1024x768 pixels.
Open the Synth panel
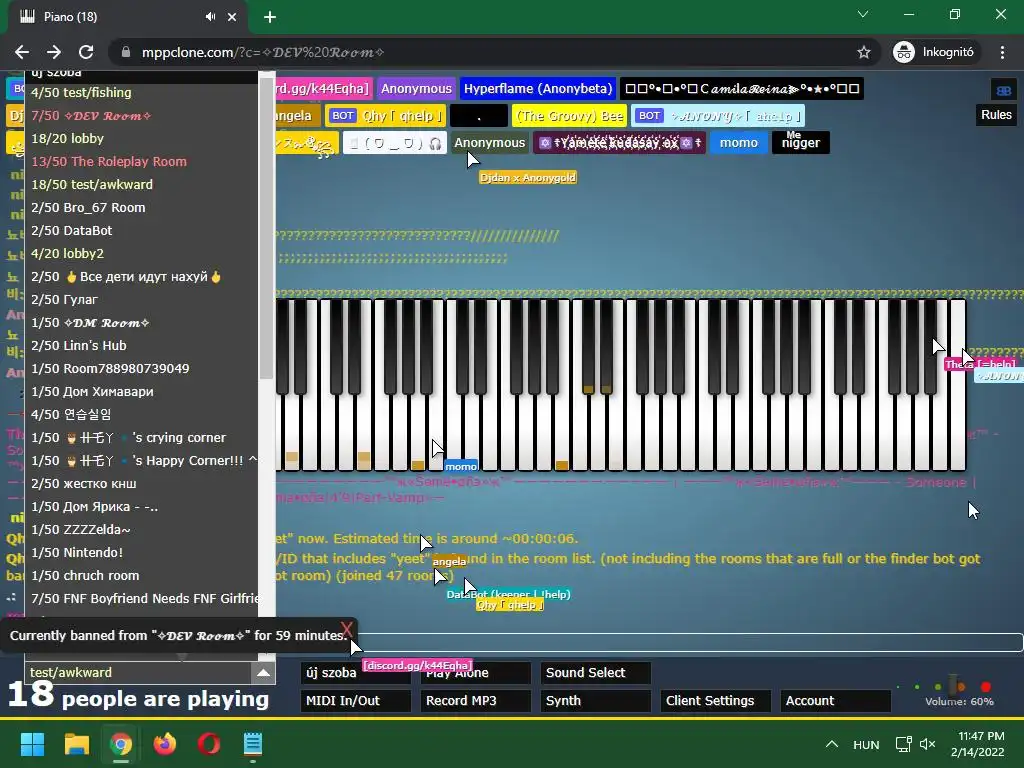click(596, 701)
